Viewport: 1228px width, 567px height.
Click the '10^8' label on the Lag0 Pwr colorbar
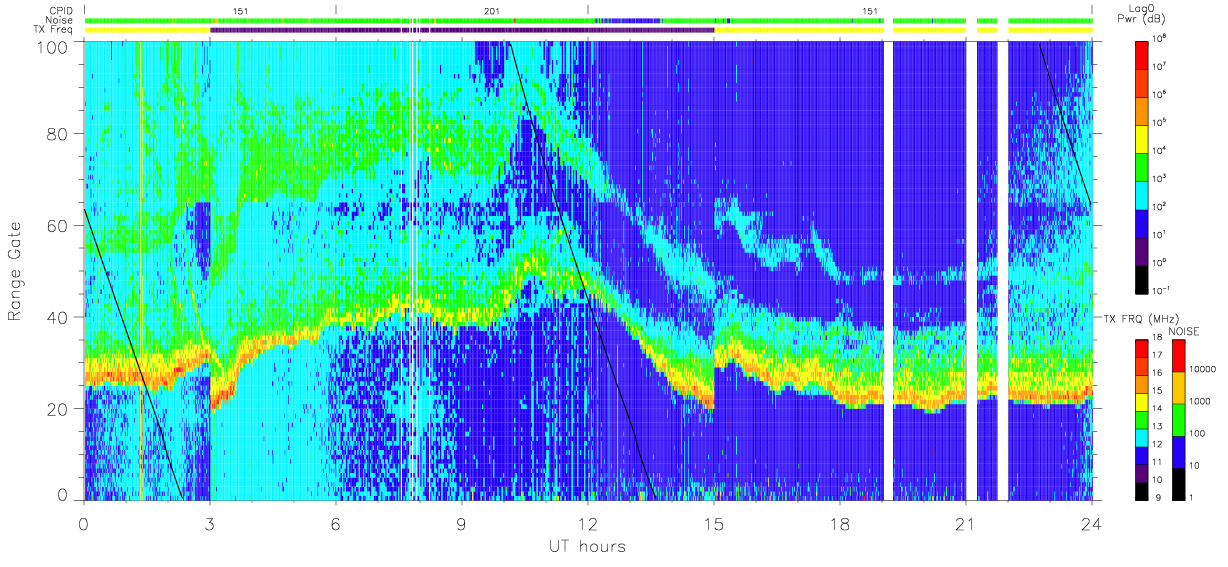point(1160,39)
